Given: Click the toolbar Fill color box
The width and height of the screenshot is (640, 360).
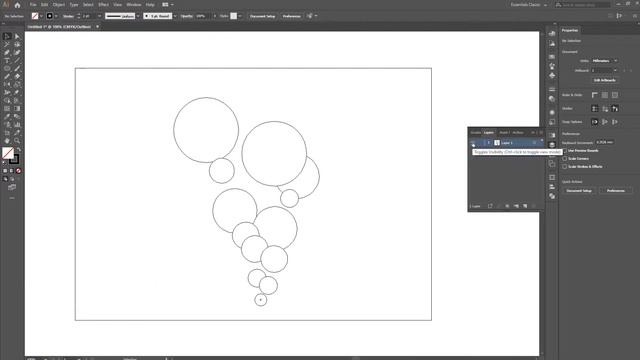Looking at the screenshot, I should [8, 153].
